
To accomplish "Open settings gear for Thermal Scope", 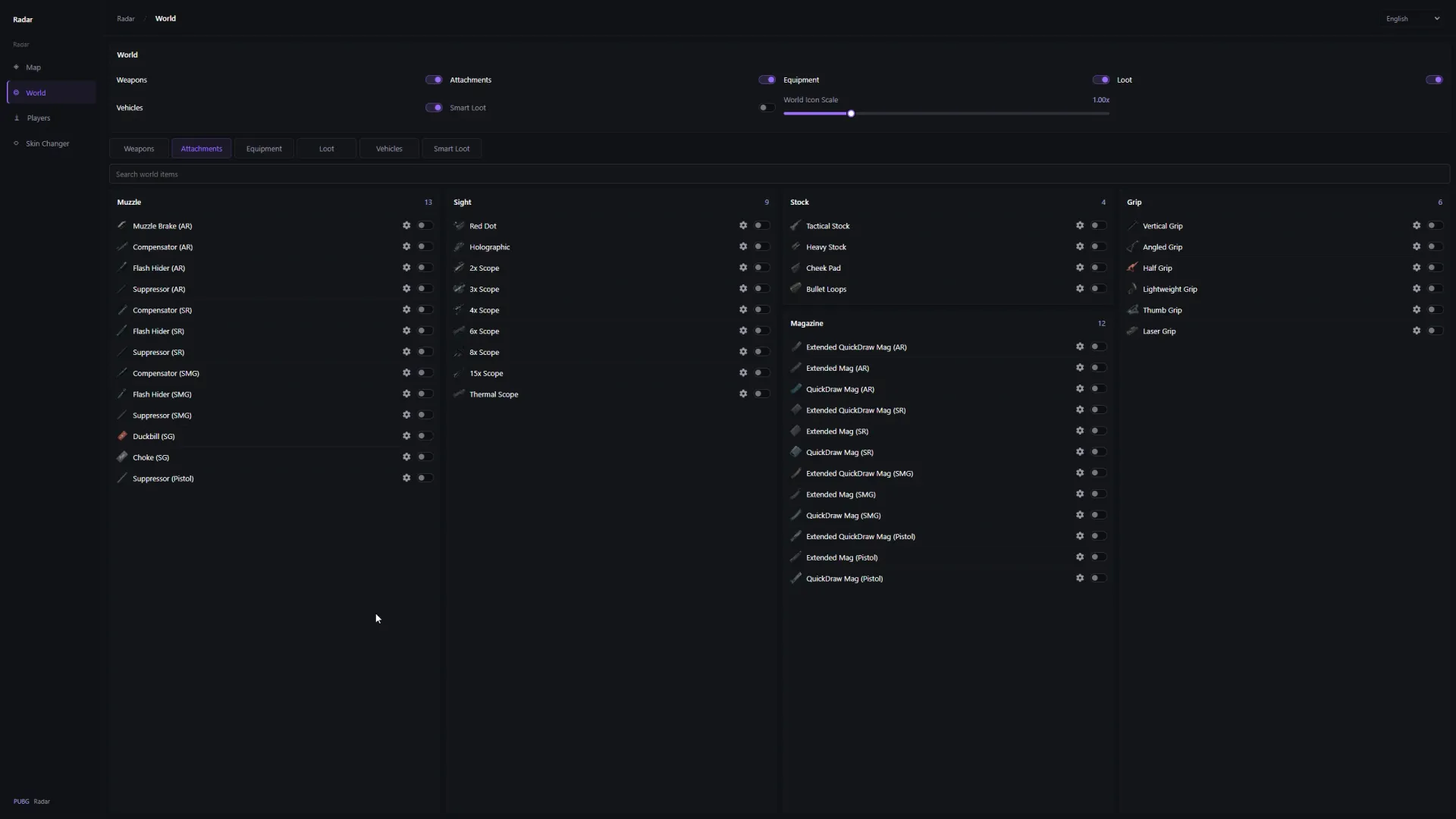I will 743,394.
